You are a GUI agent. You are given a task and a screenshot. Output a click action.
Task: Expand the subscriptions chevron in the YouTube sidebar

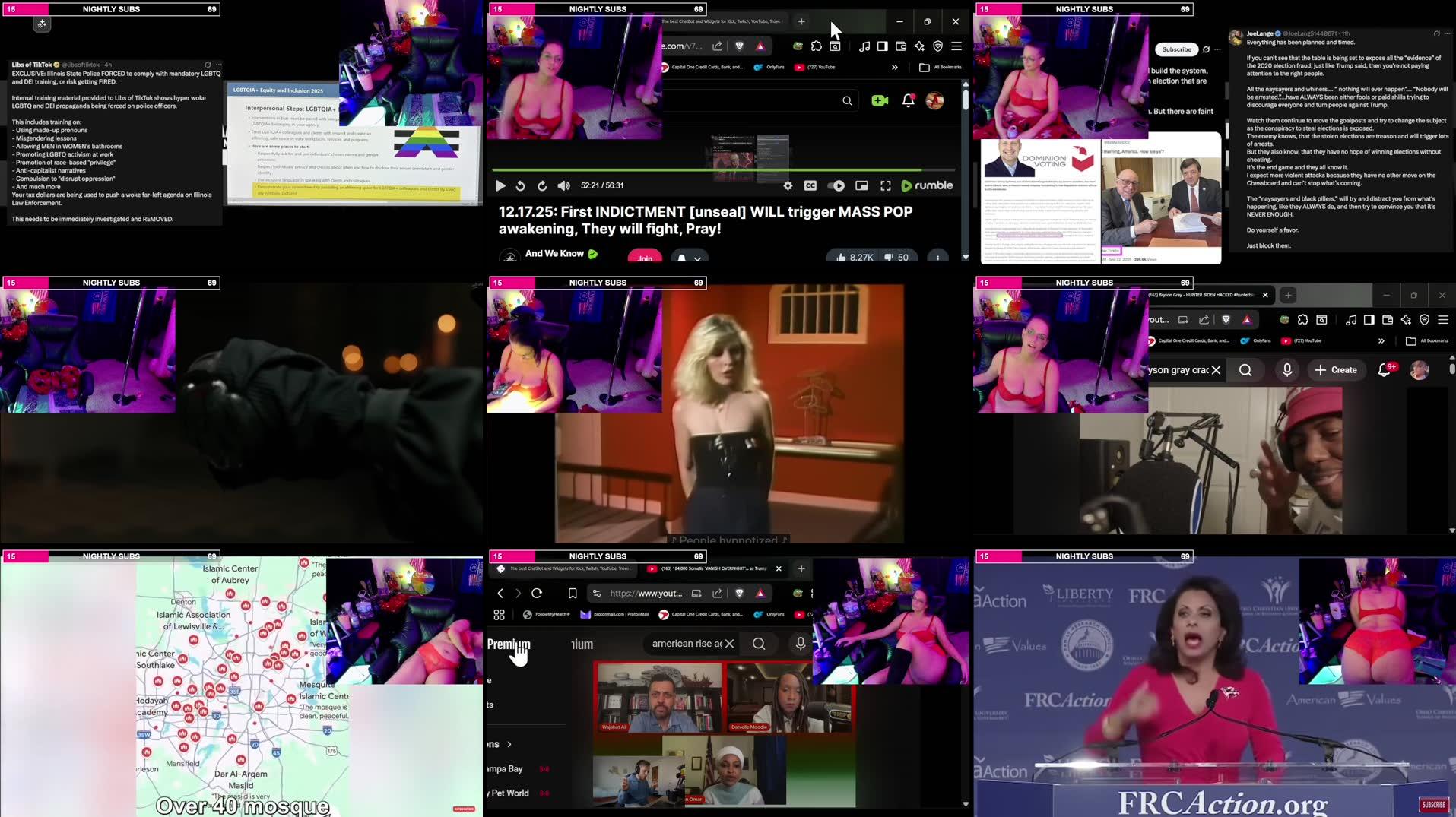pos(509,744)
